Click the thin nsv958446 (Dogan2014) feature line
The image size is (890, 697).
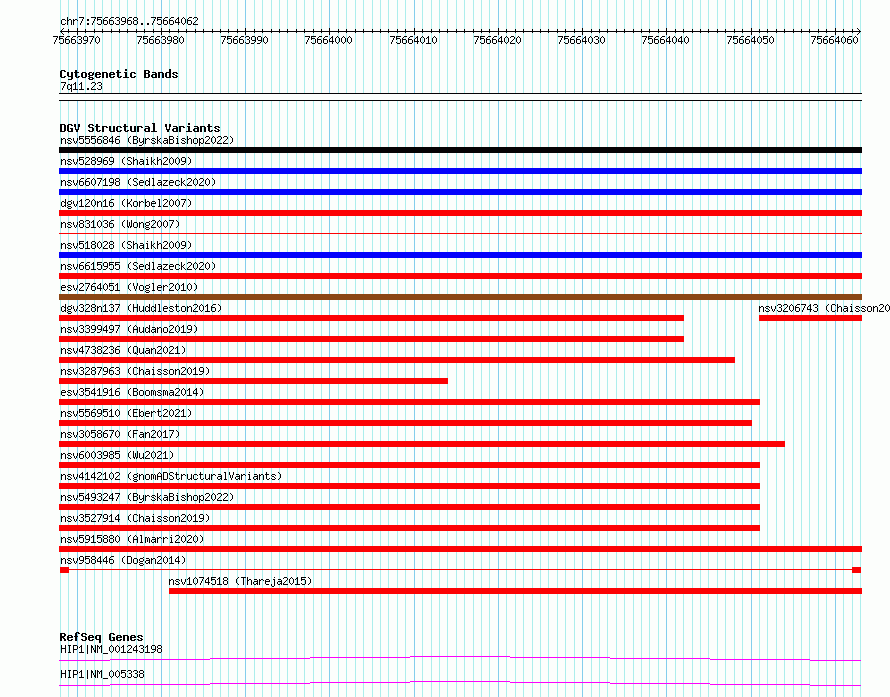460,570
